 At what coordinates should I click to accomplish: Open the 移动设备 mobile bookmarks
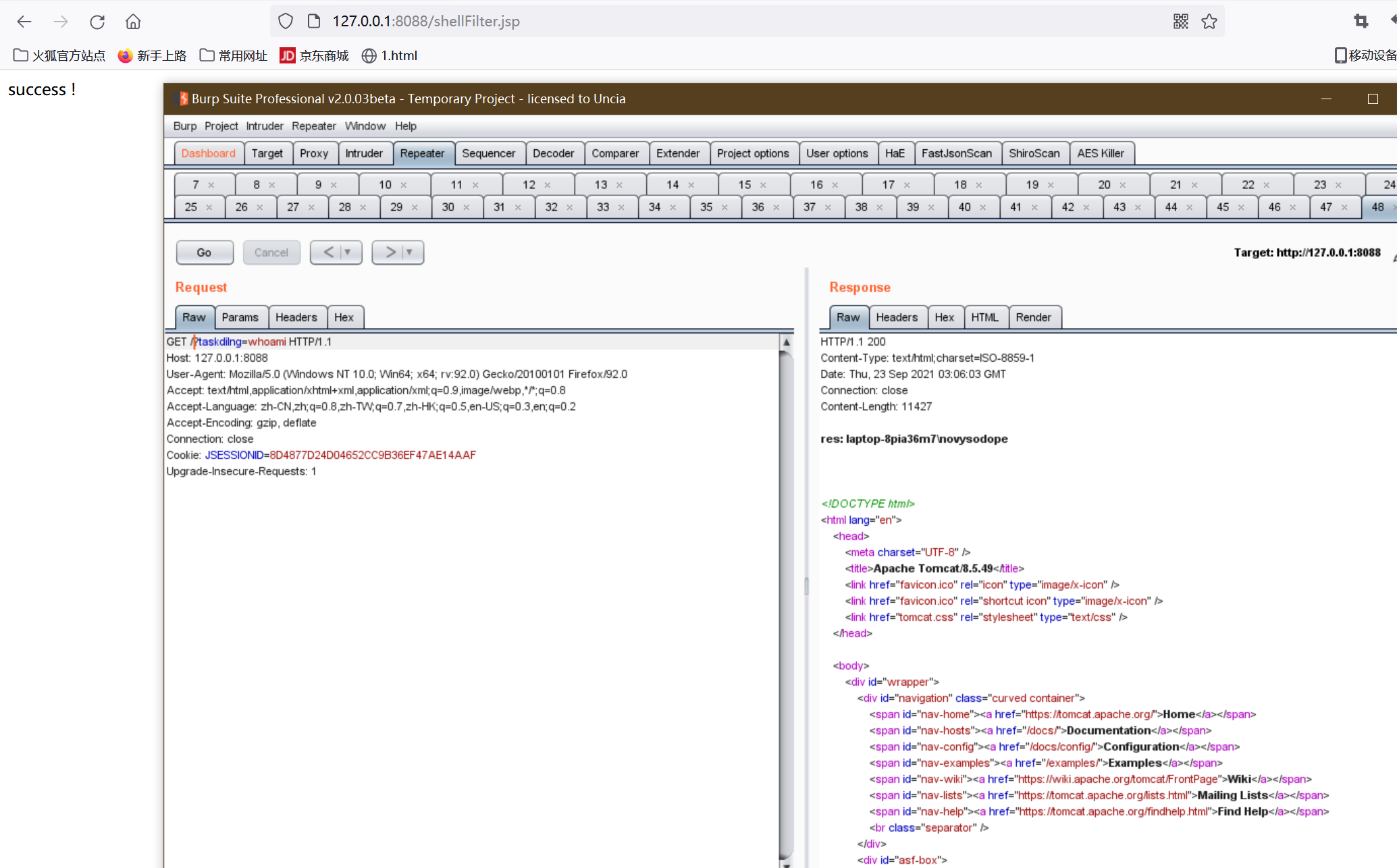(1365, 55)
